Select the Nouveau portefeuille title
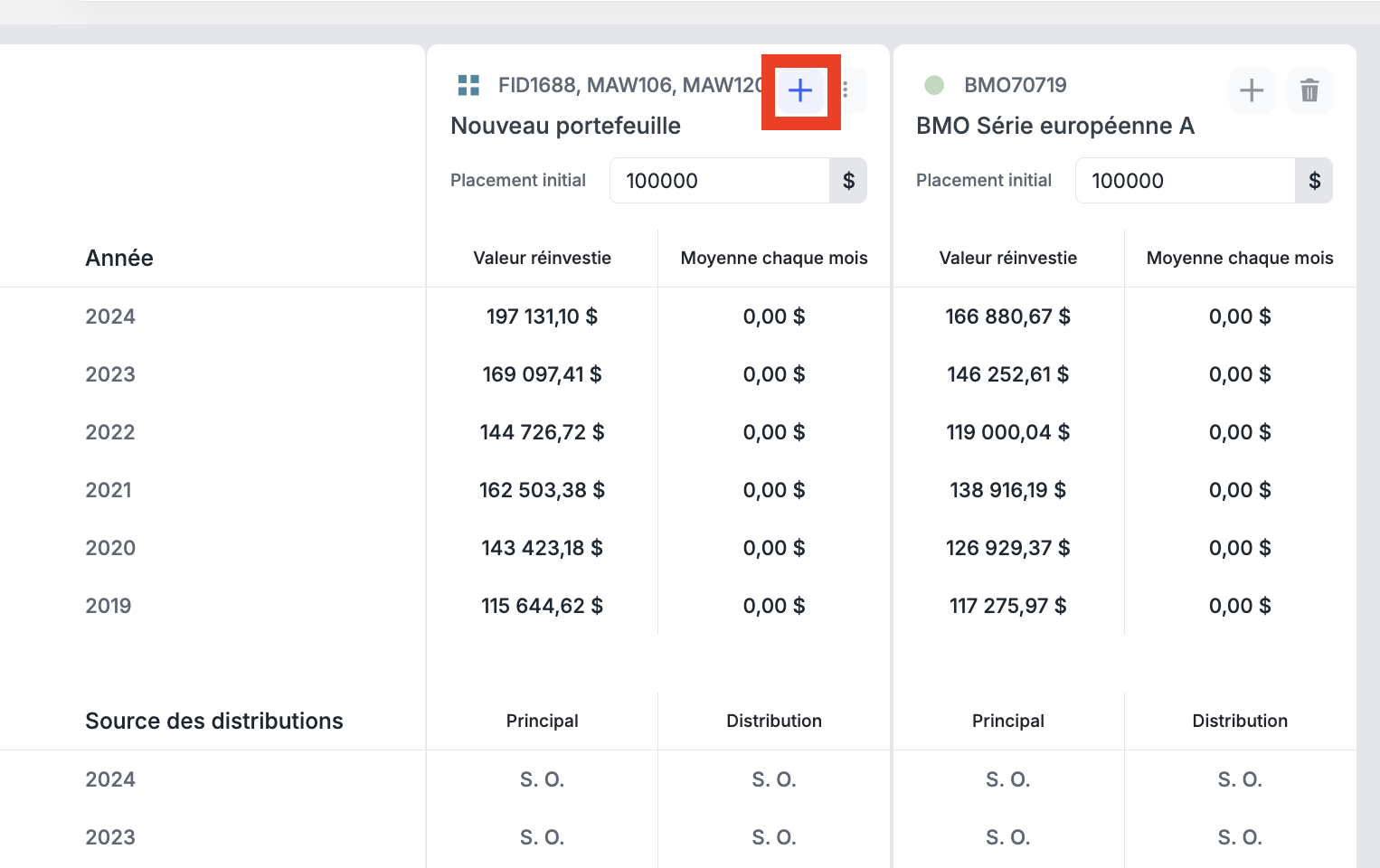The width and height of the screenshot is (1380, 868). [x=565, y=126]
